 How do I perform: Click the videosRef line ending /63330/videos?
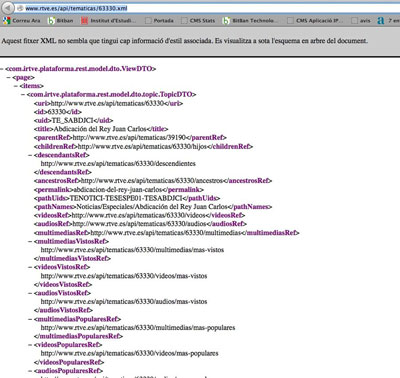click(139, 215)
